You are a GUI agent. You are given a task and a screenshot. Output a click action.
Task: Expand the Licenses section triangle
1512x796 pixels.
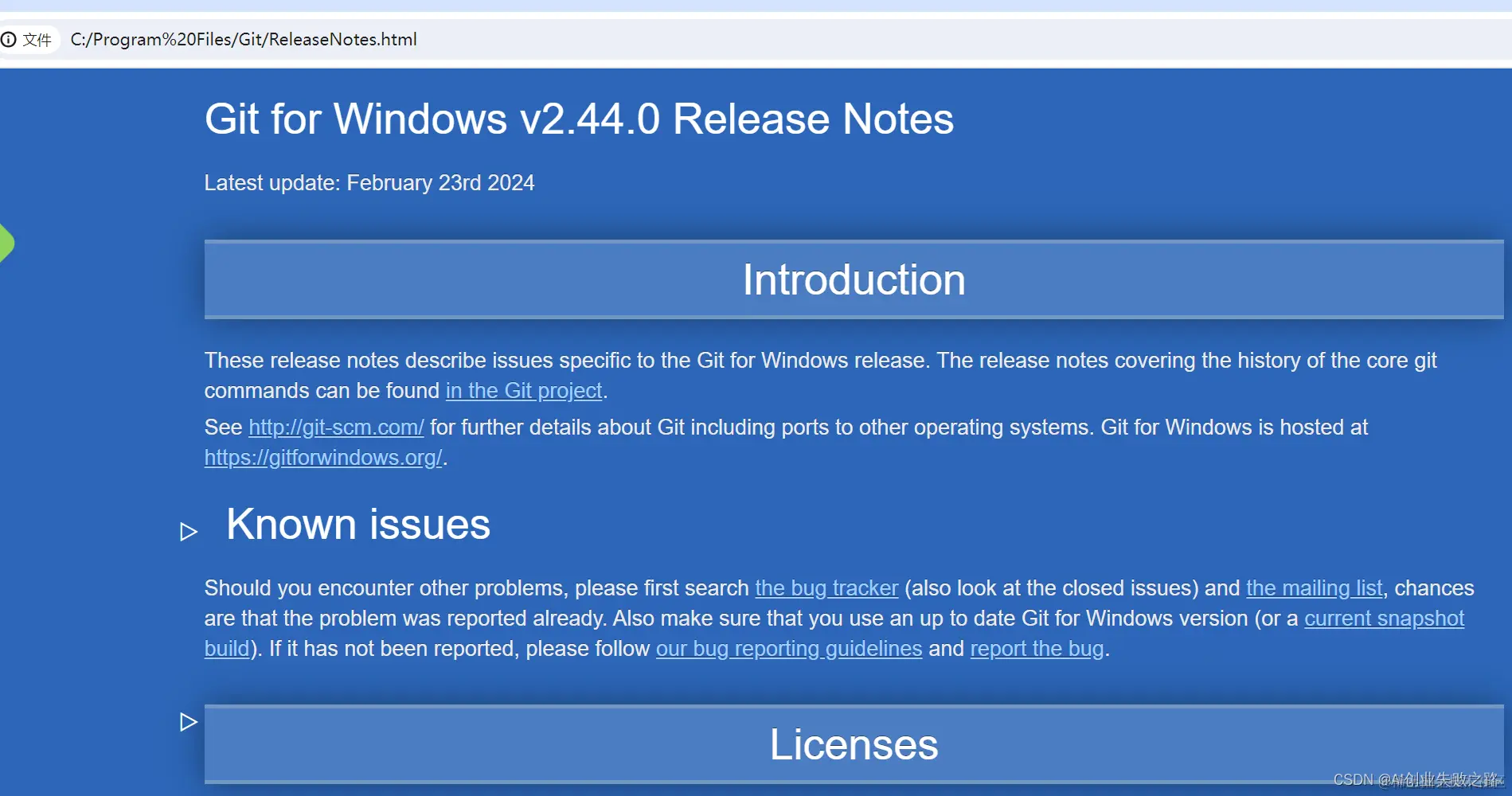pos(189,722)
